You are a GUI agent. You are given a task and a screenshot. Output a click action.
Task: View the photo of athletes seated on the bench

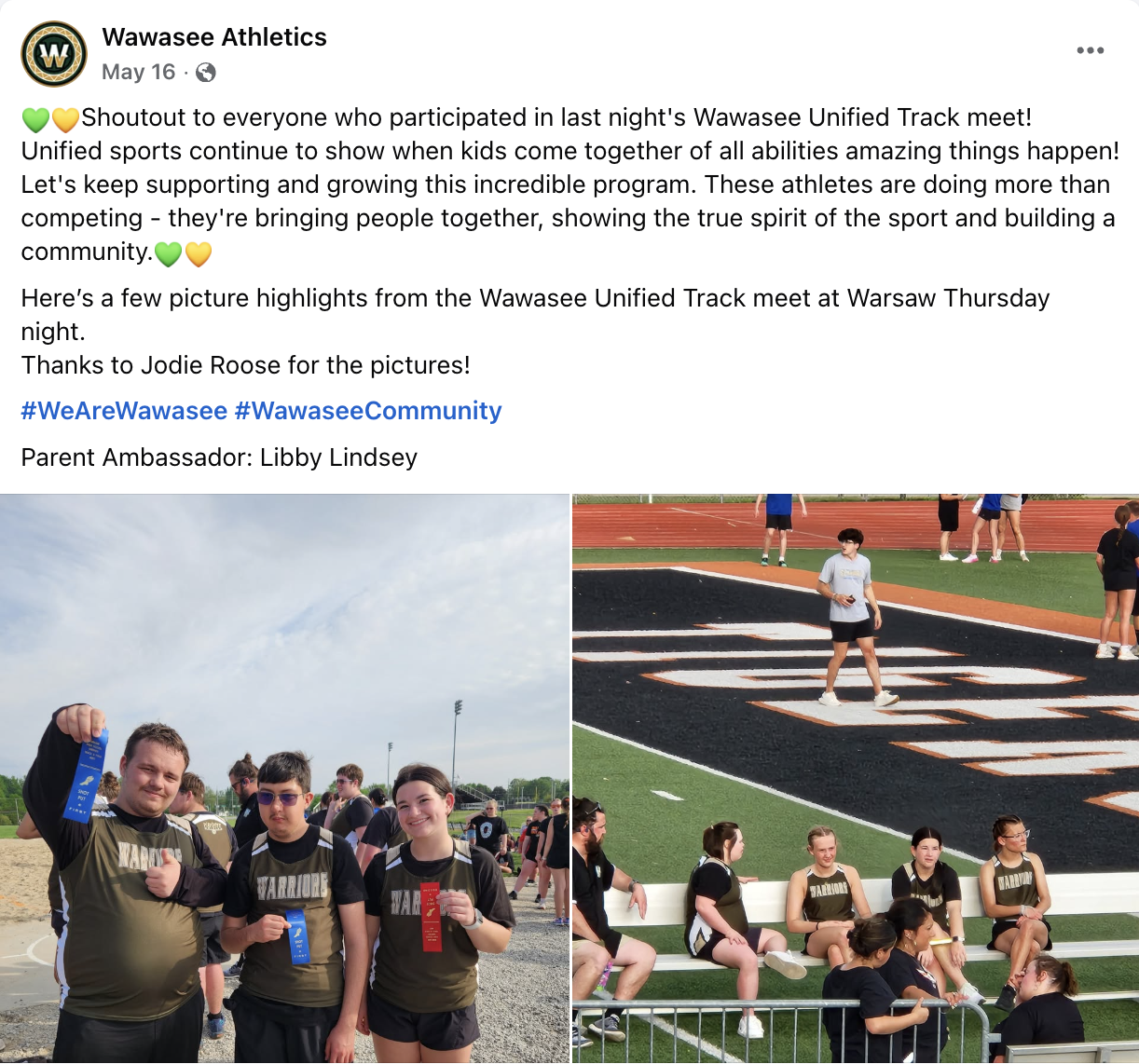856,779
